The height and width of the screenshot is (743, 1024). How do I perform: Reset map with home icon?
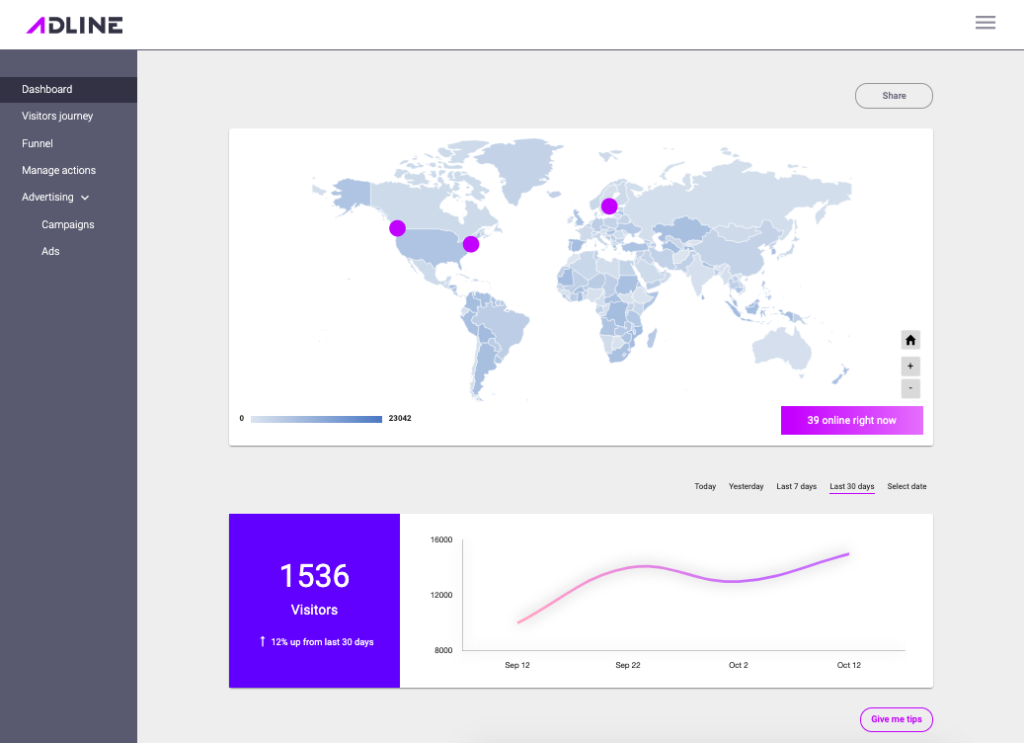click(910, 340)
